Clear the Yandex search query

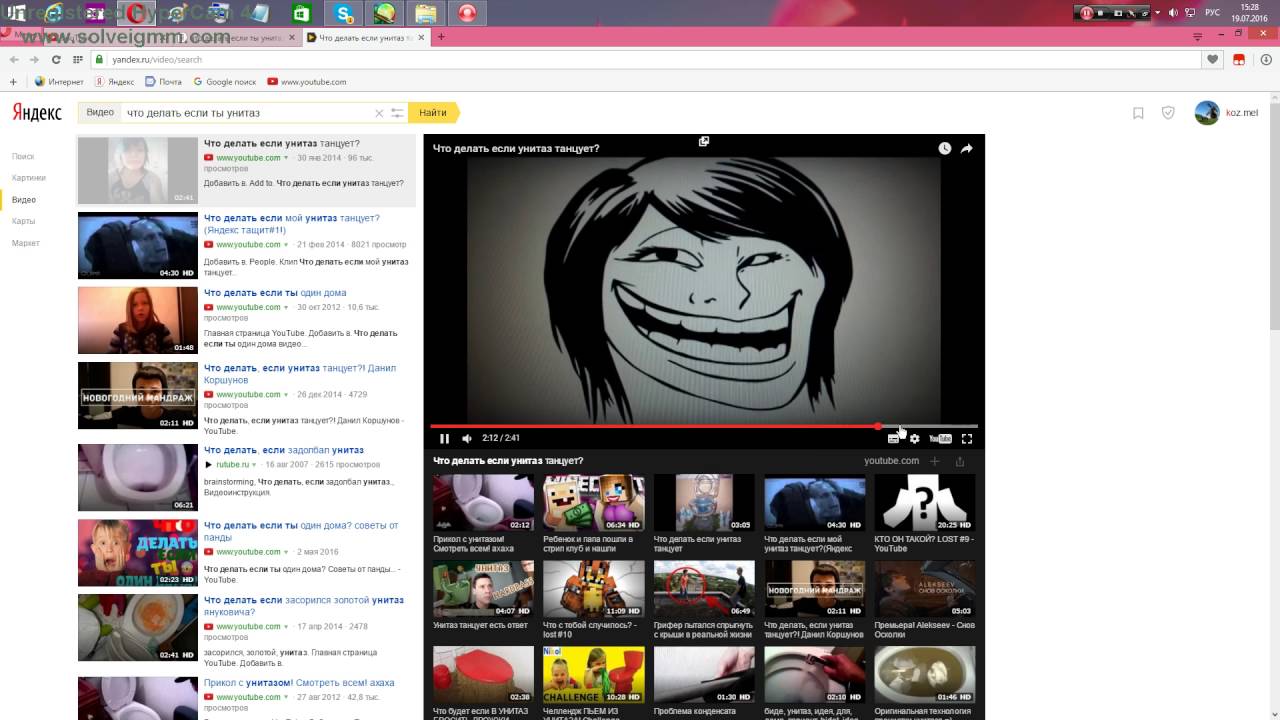click(x=379, y=113)
